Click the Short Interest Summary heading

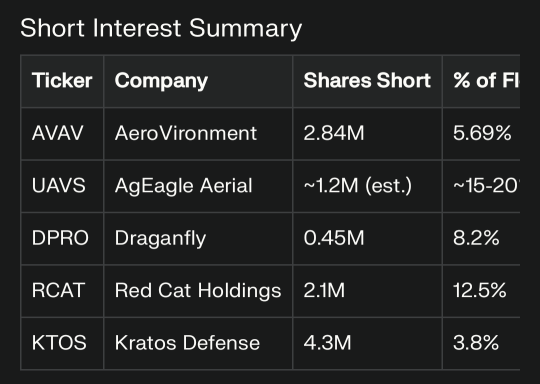tap(161, 29)
